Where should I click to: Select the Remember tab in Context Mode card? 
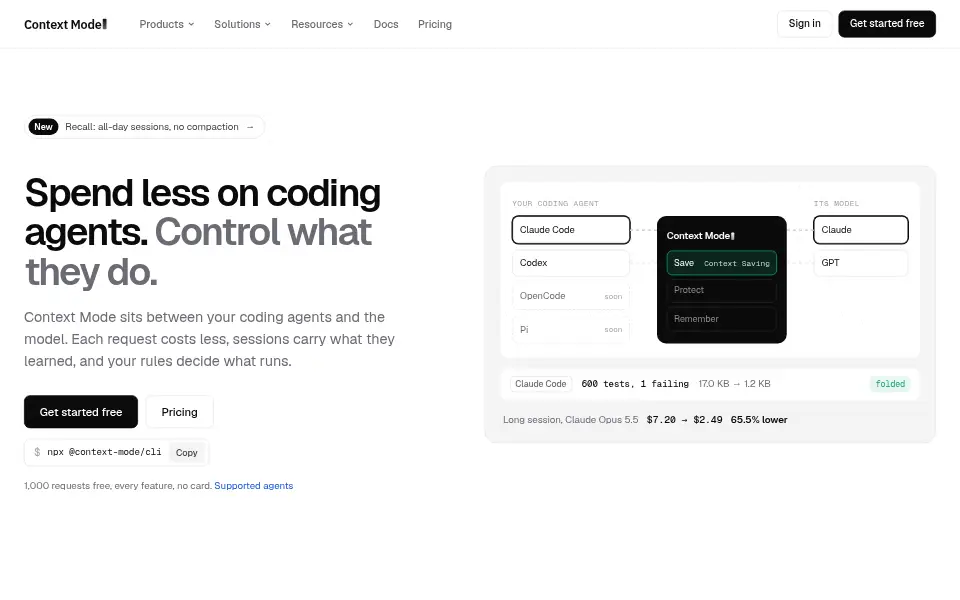(721, 319)
